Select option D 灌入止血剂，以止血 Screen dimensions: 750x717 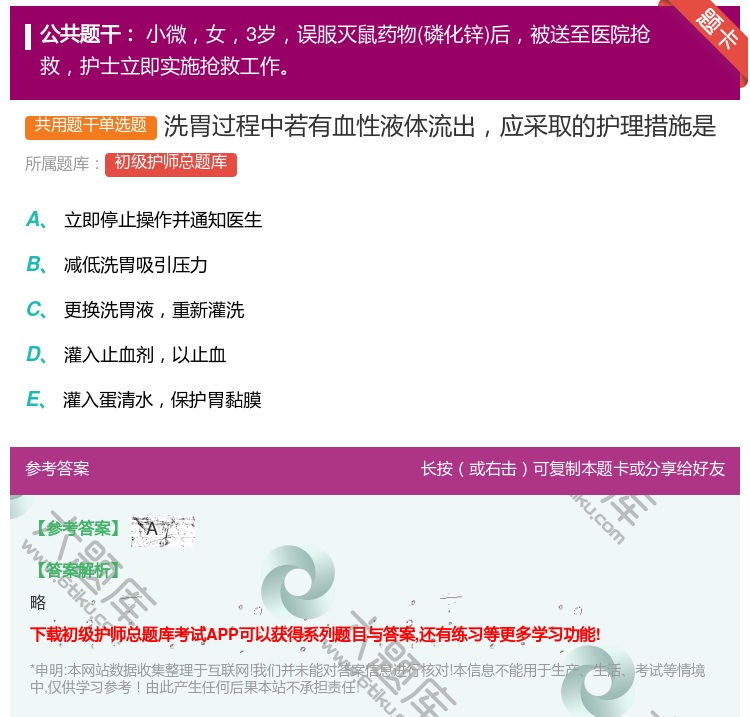(126, 355)
